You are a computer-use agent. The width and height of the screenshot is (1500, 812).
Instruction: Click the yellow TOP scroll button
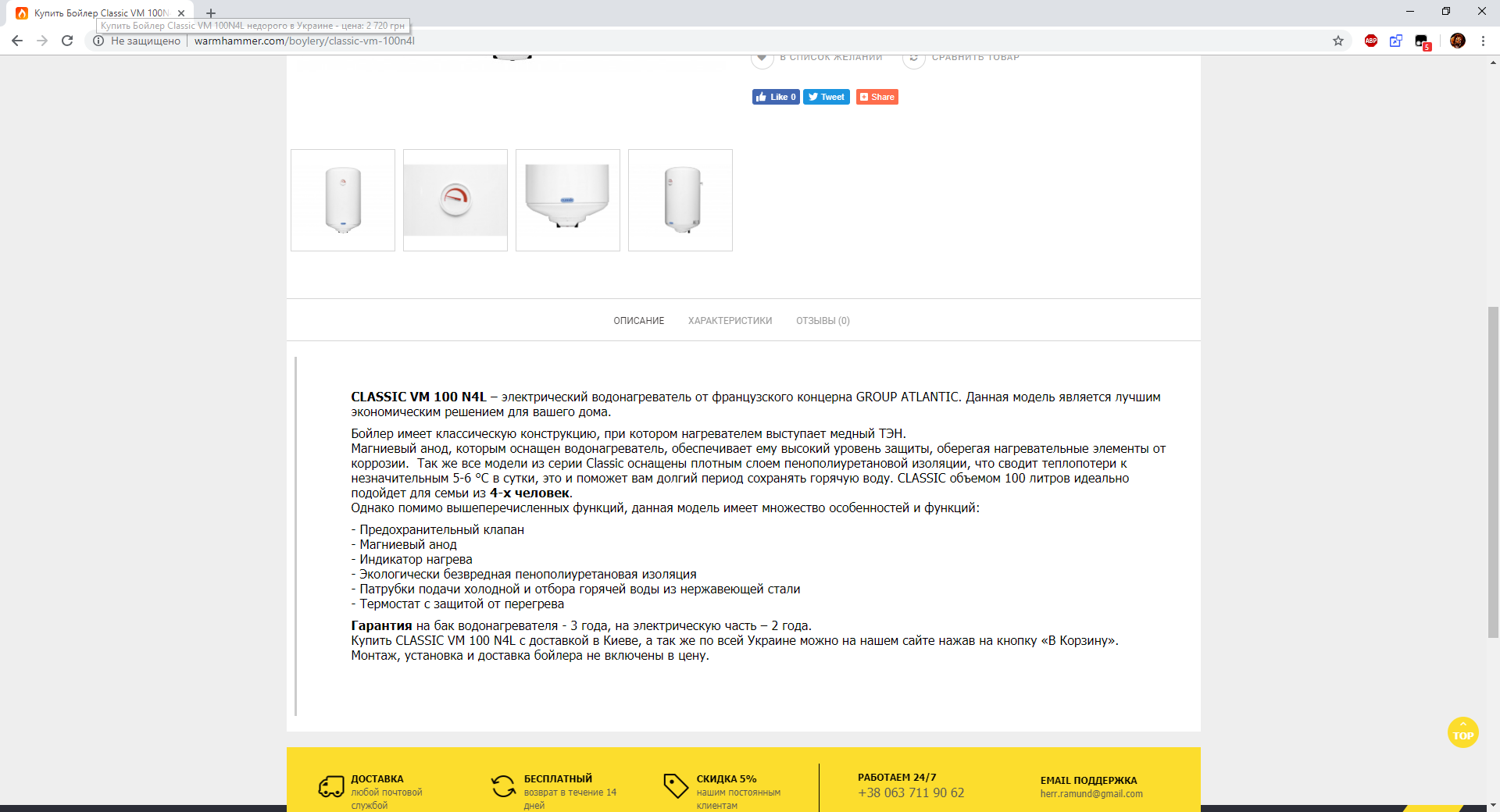tap(1462, 732)
